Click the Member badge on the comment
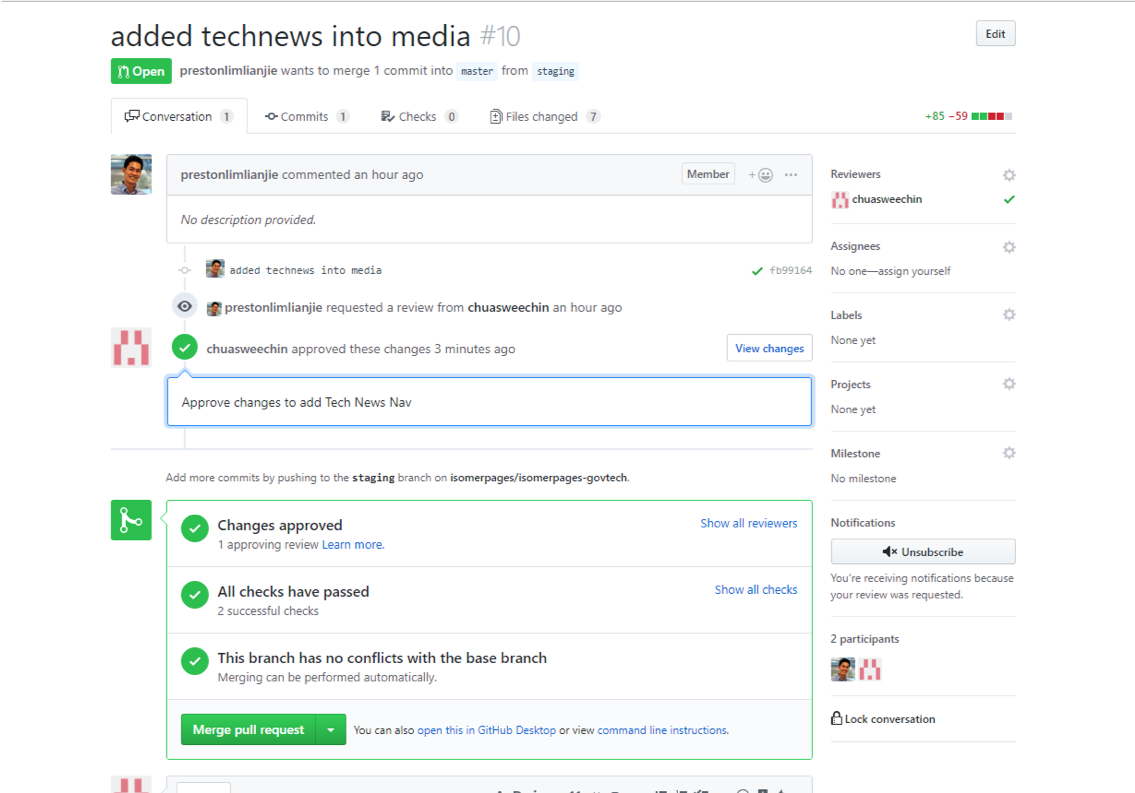The width and height of the screenshot is (1135, 793). coord(708,174)
